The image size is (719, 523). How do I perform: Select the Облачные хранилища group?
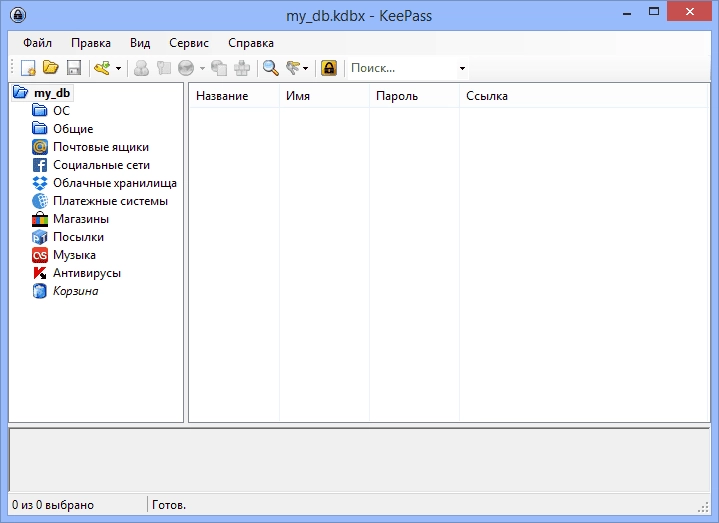(115, 183)
